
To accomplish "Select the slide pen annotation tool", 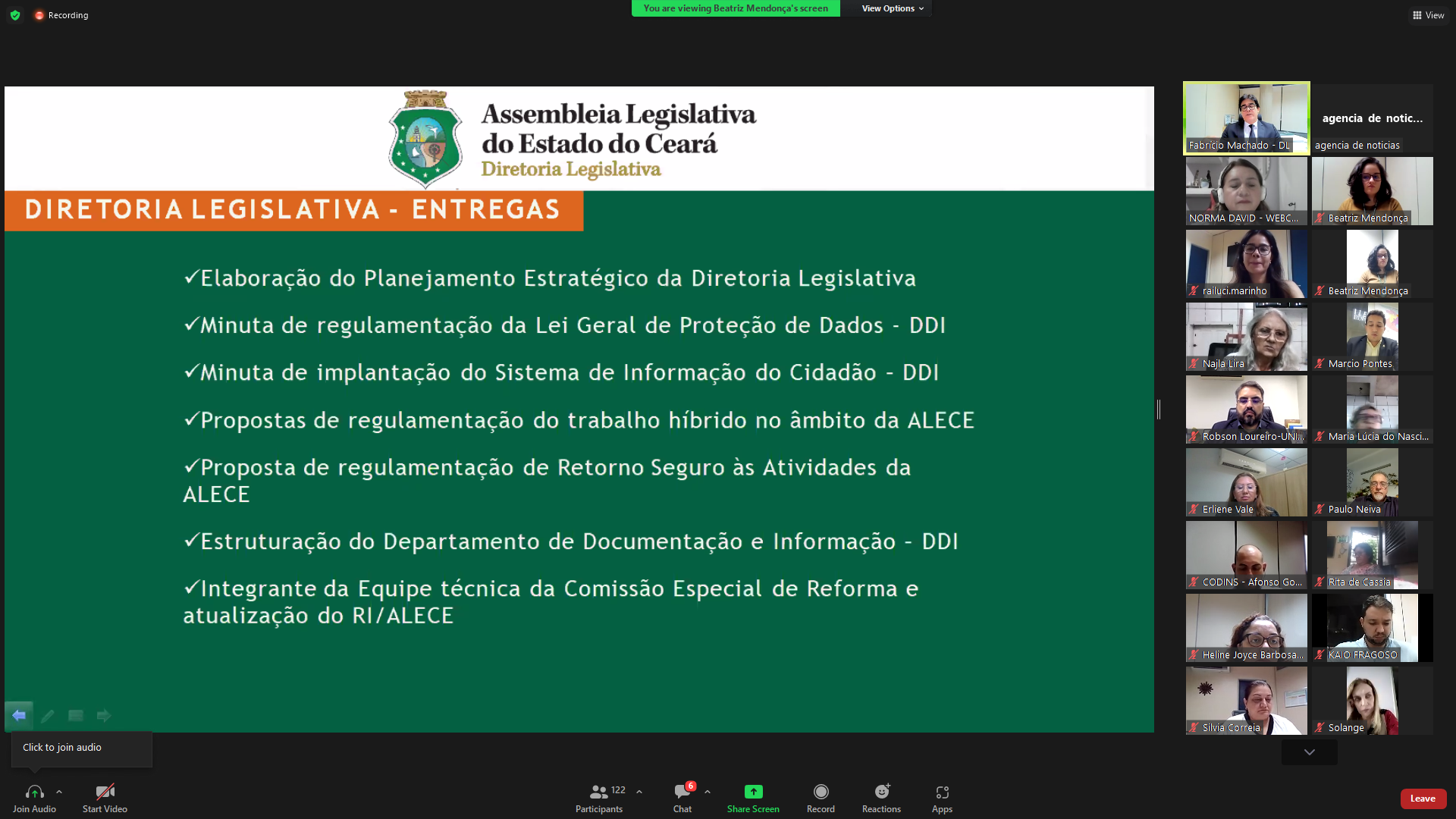I will [x=48, y=715].
